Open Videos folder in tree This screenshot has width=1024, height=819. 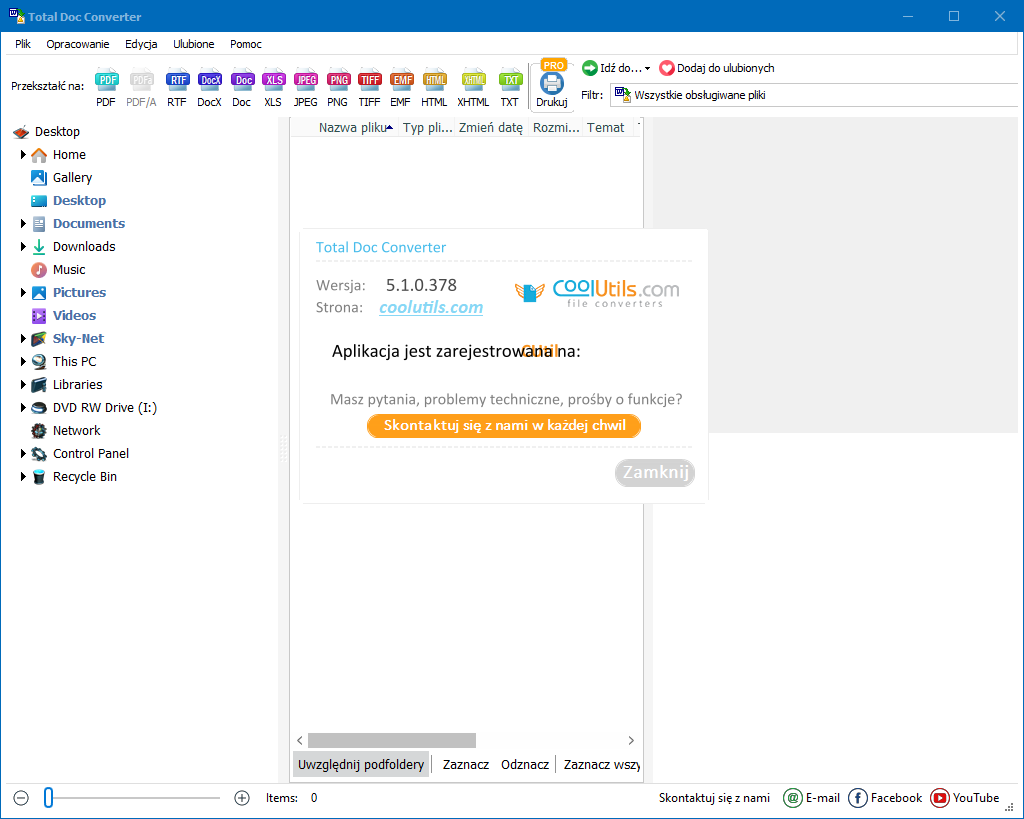pyautogui.click(x=74, y=315)
